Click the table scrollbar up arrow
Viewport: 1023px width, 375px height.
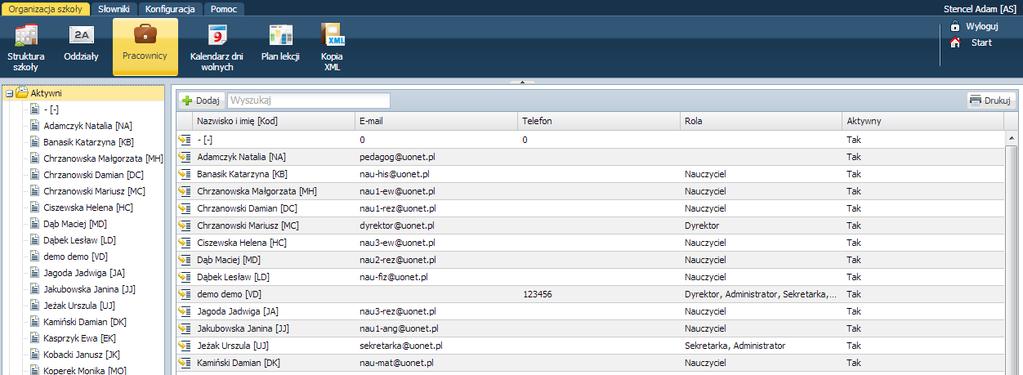click(x=1011, y=138)
